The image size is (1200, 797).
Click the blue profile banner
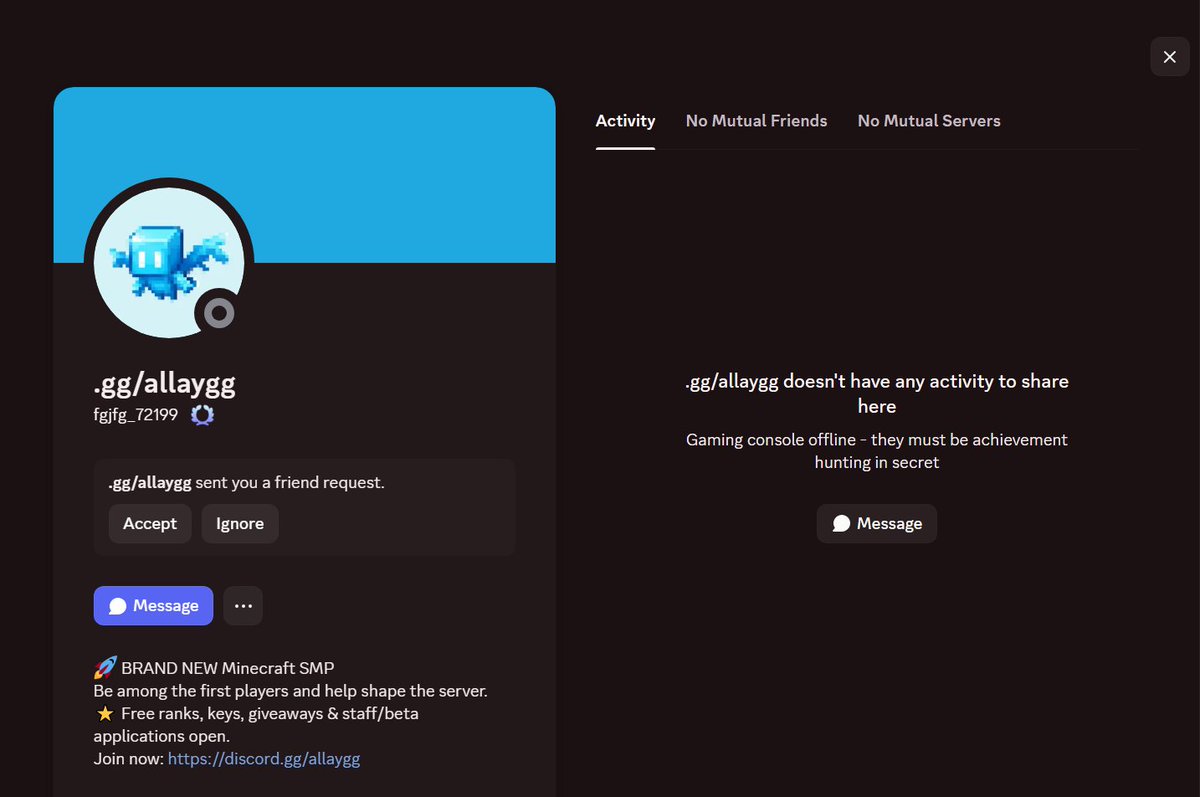305,175
